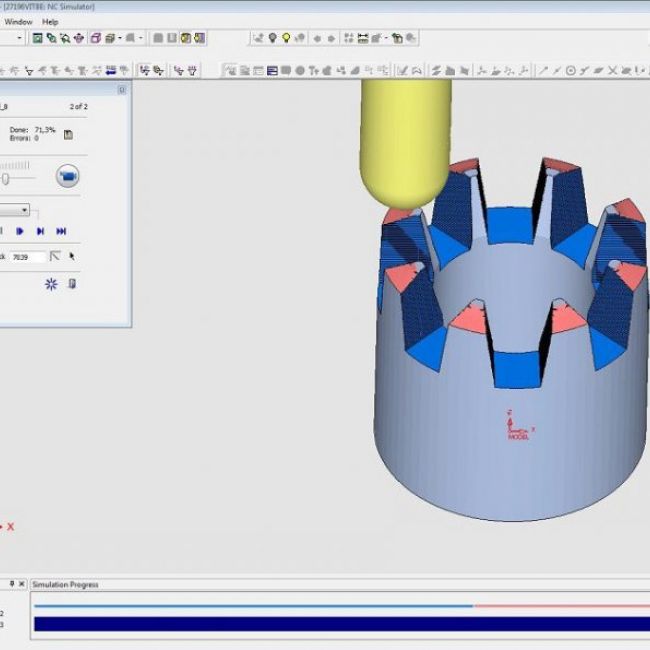Click the dark blue simulation progress bar

342,624
